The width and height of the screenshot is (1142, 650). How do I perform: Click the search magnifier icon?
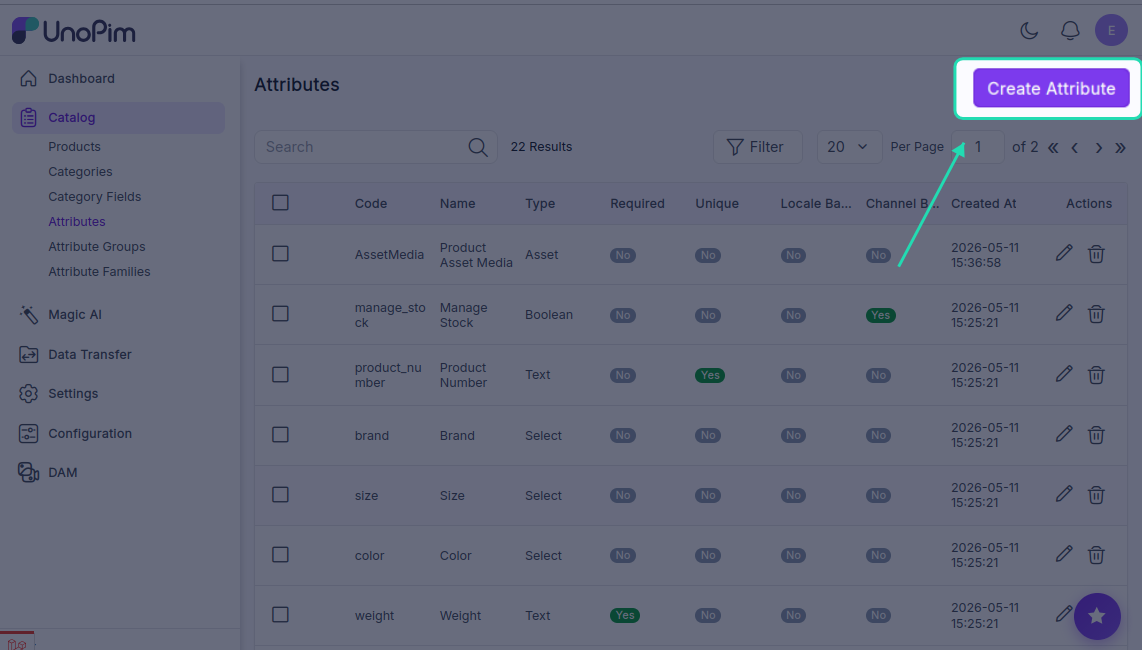point(478,147)
